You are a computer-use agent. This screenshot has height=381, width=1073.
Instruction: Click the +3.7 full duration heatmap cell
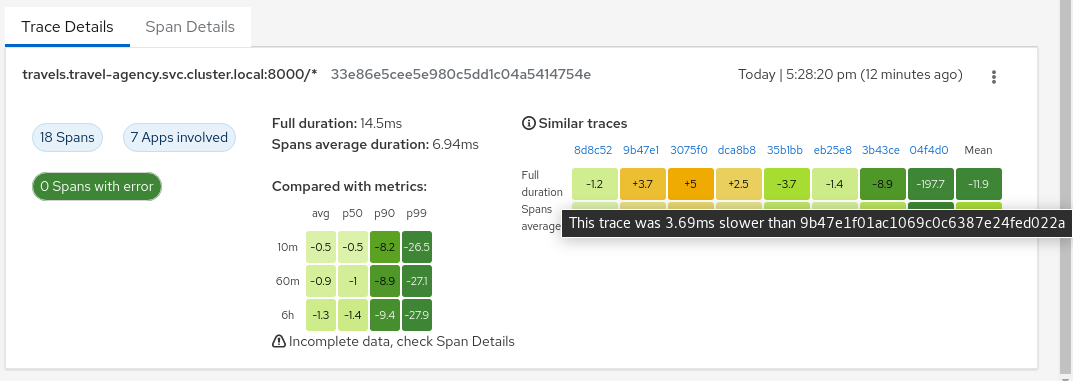click(643, 184)
